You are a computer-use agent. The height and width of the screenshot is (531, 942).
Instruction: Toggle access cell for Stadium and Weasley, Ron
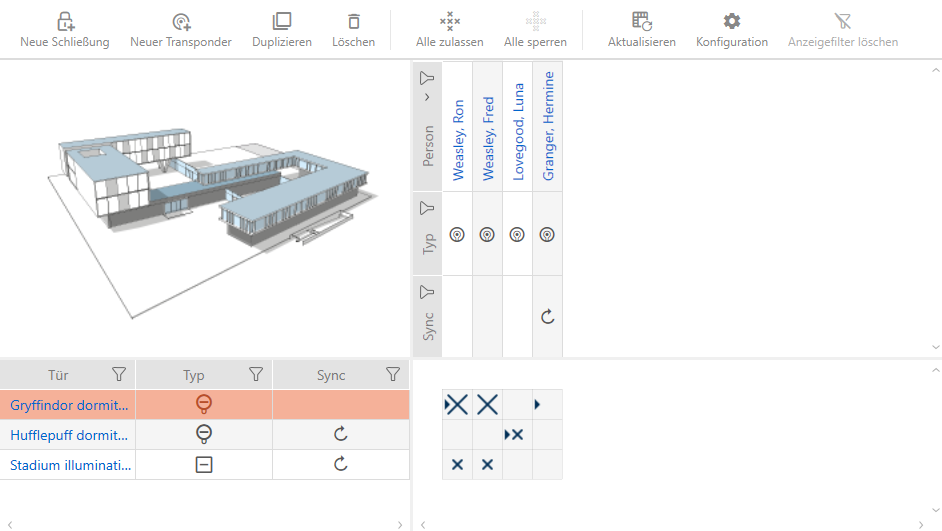(457, 465)
